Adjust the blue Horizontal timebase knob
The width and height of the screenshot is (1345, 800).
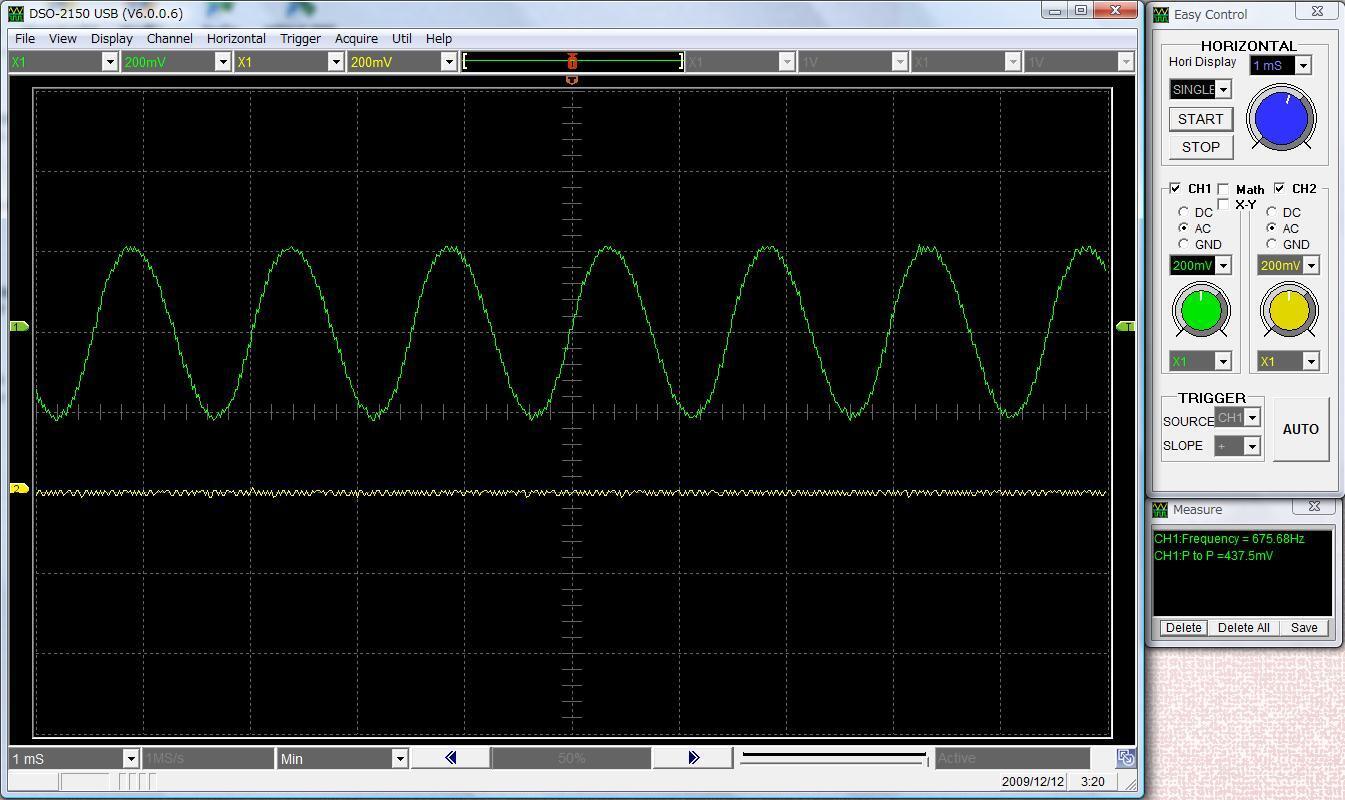[x=1282, y=118]
